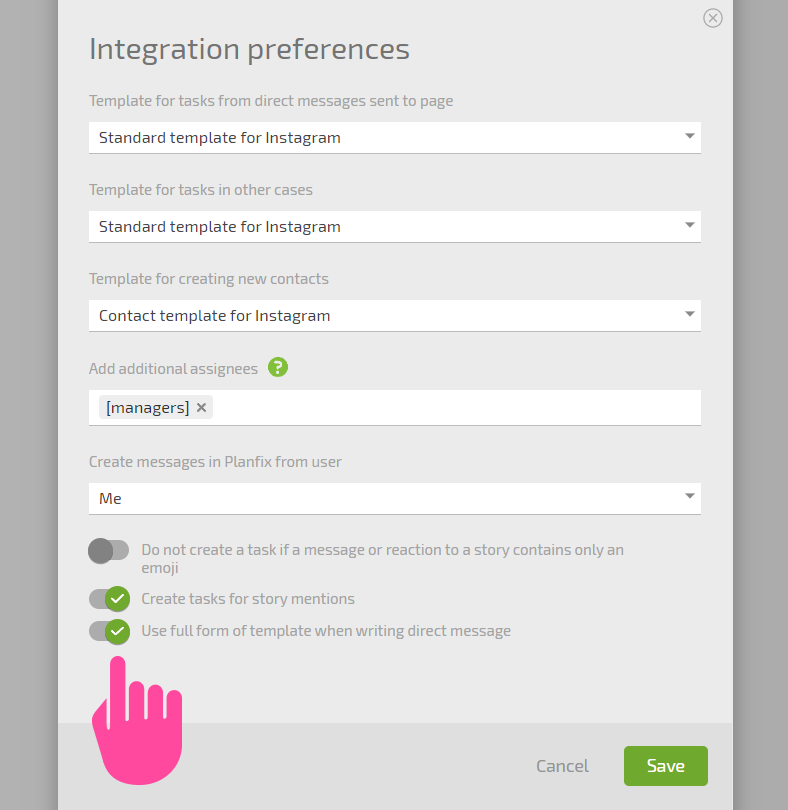Expand the Template for tasks in other cases dropdown
This screenshot has width=788, height=810.
[x=395, y=226]
